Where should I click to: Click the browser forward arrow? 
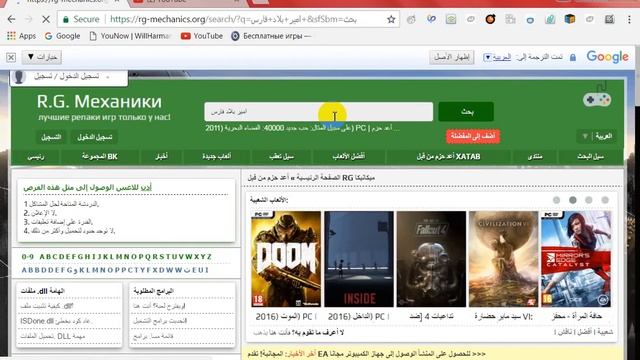(29, 19)
